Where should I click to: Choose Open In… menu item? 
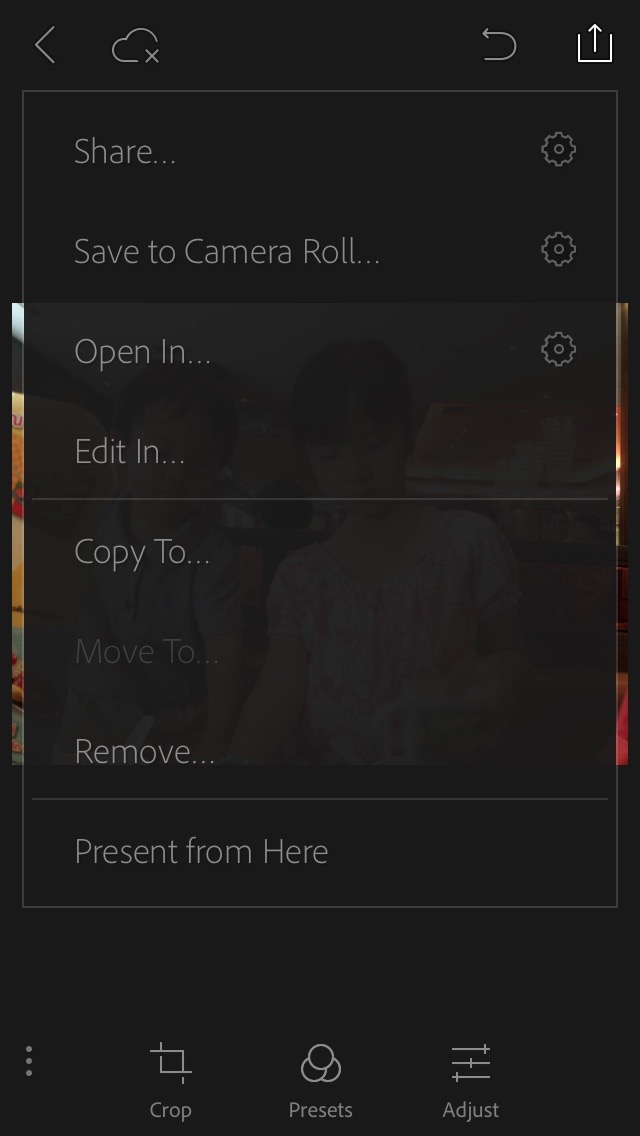[x=143, y=352]
